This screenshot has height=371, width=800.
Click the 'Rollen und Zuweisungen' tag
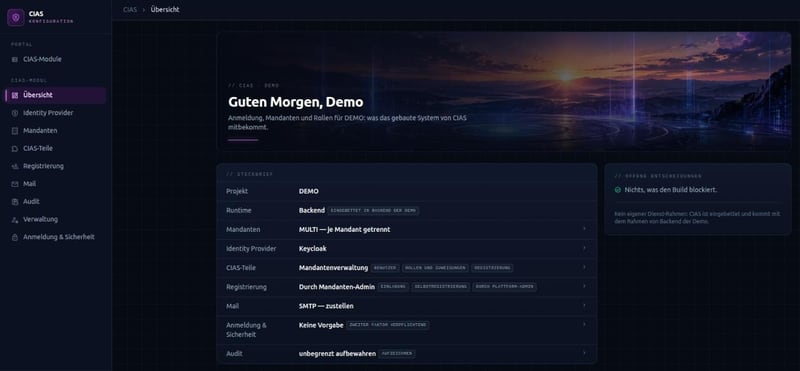435,268
